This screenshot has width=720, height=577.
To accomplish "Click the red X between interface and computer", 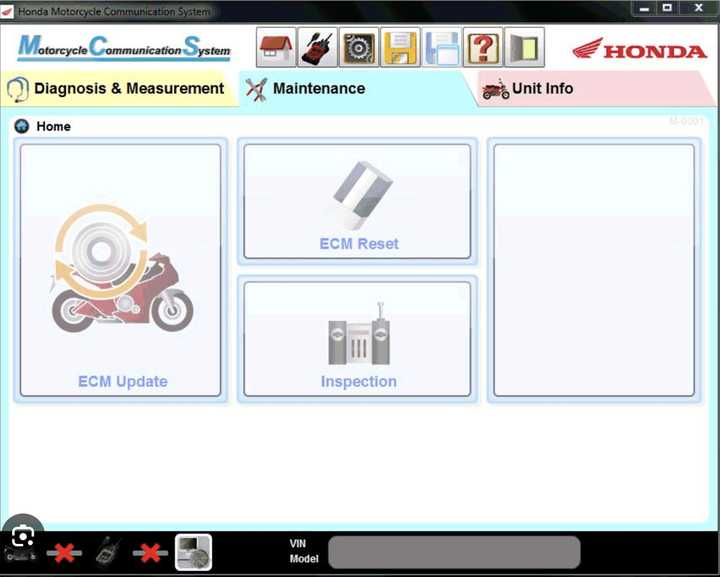I will coord(150,553).
